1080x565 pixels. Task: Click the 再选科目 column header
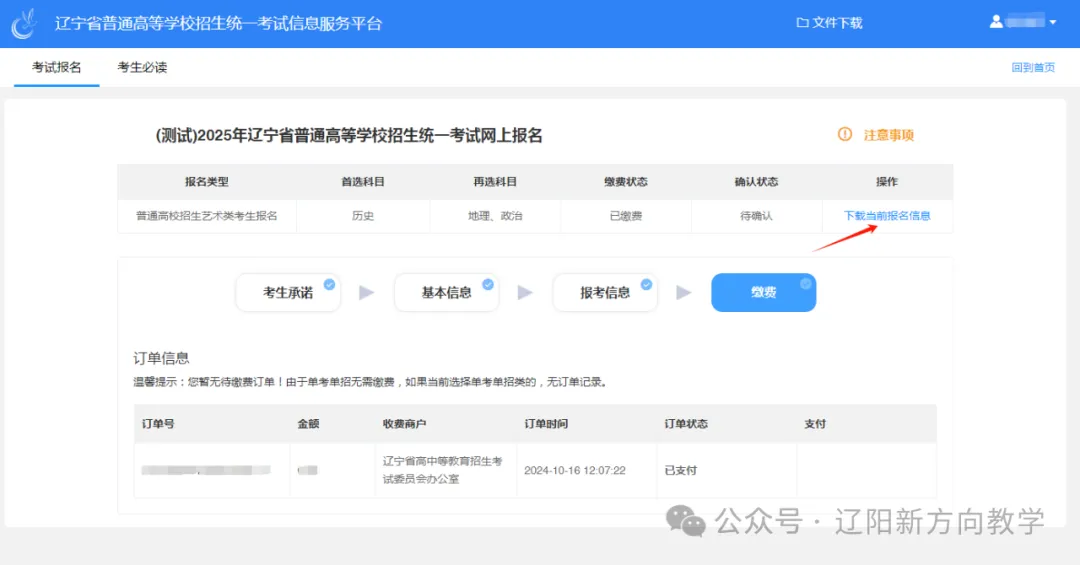495,182
